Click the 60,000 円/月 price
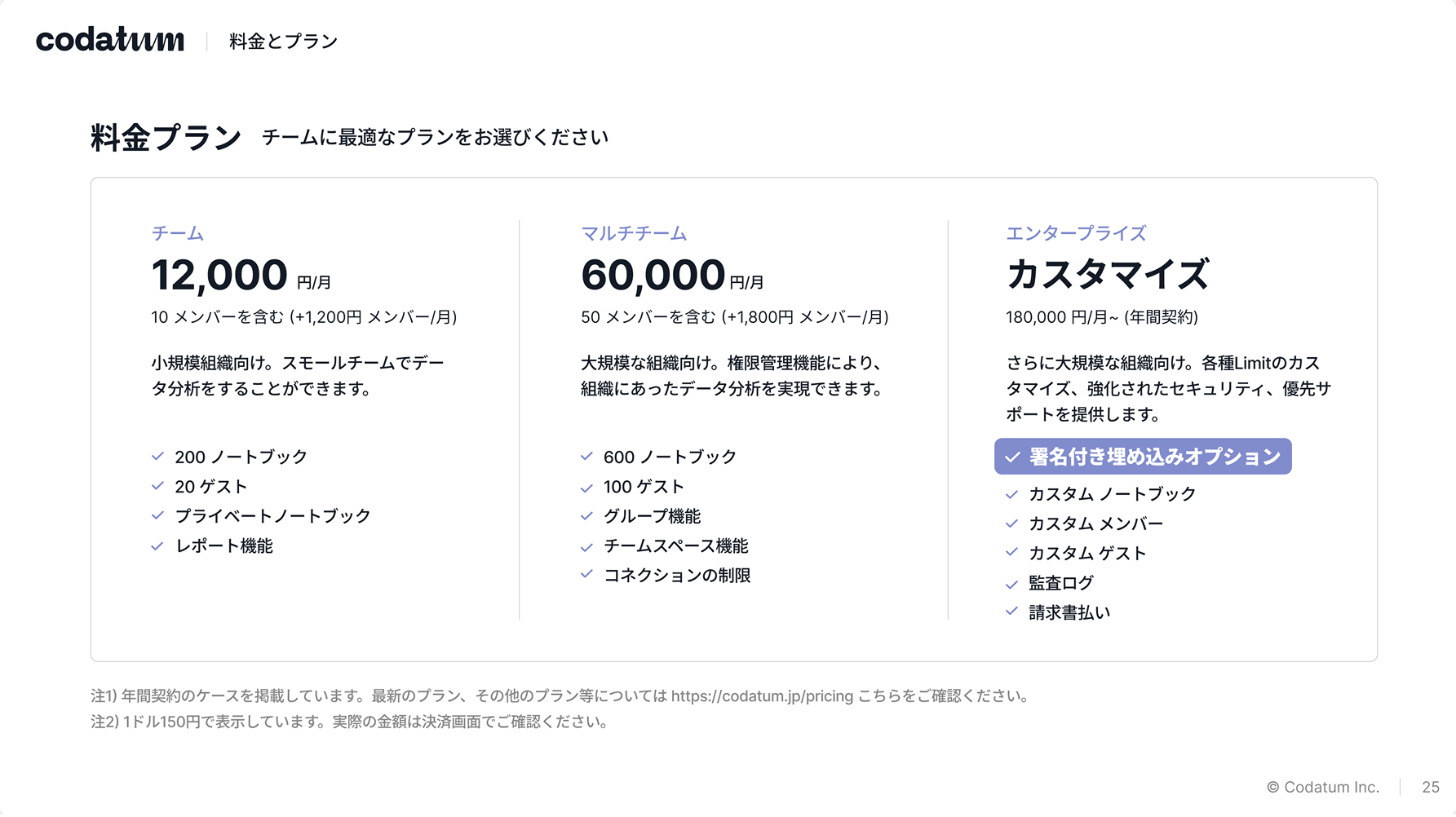The image size is (1456, 817). click(671, 276)
